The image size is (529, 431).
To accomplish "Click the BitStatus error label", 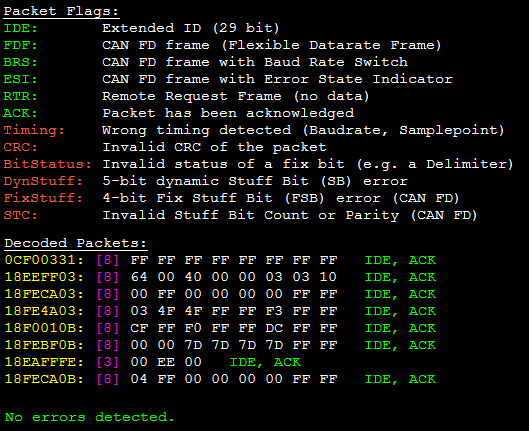I will coord(47,164).
